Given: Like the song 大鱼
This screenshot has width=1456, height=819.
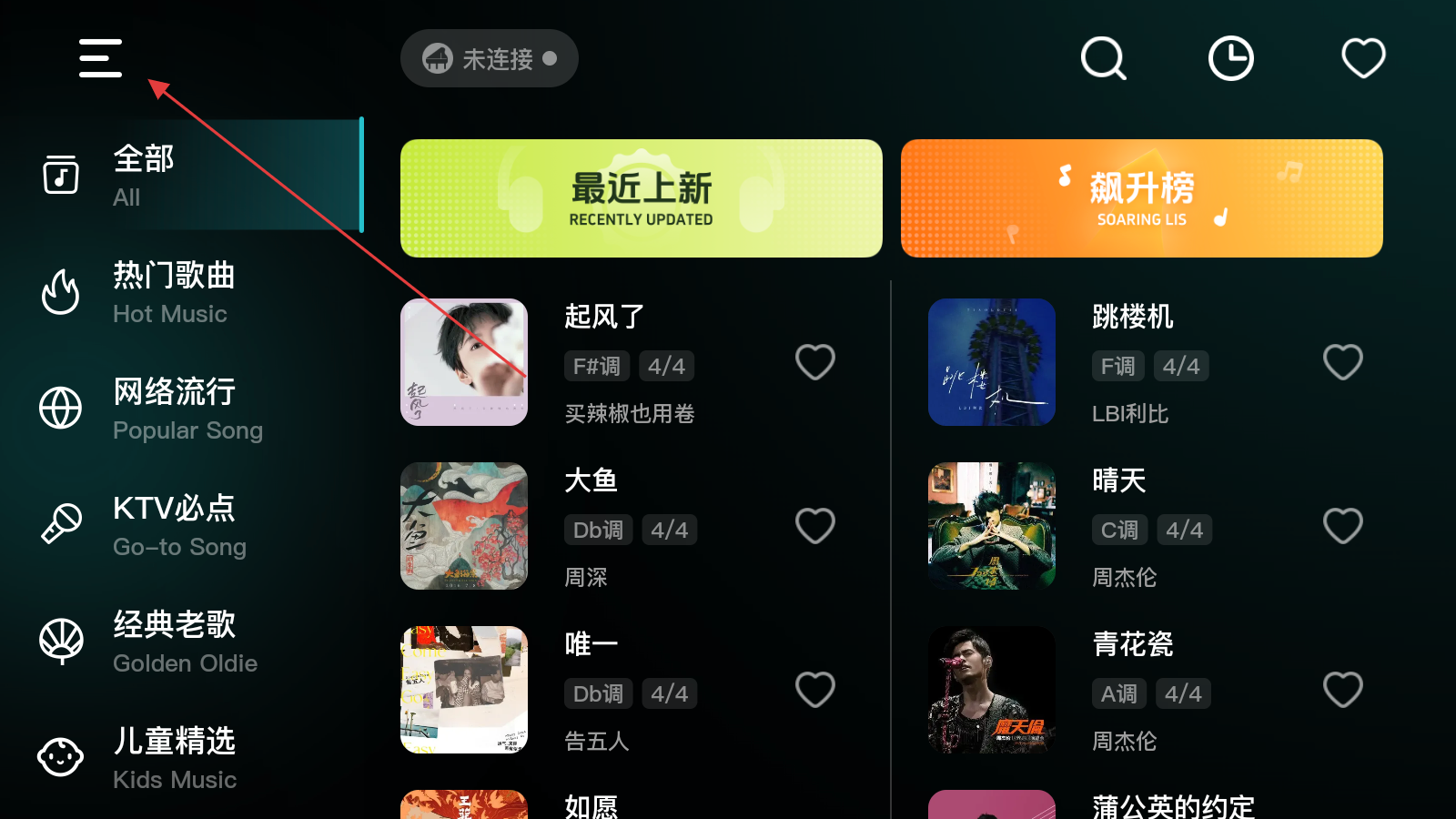Looking at the screenshot, I should 814,526.
